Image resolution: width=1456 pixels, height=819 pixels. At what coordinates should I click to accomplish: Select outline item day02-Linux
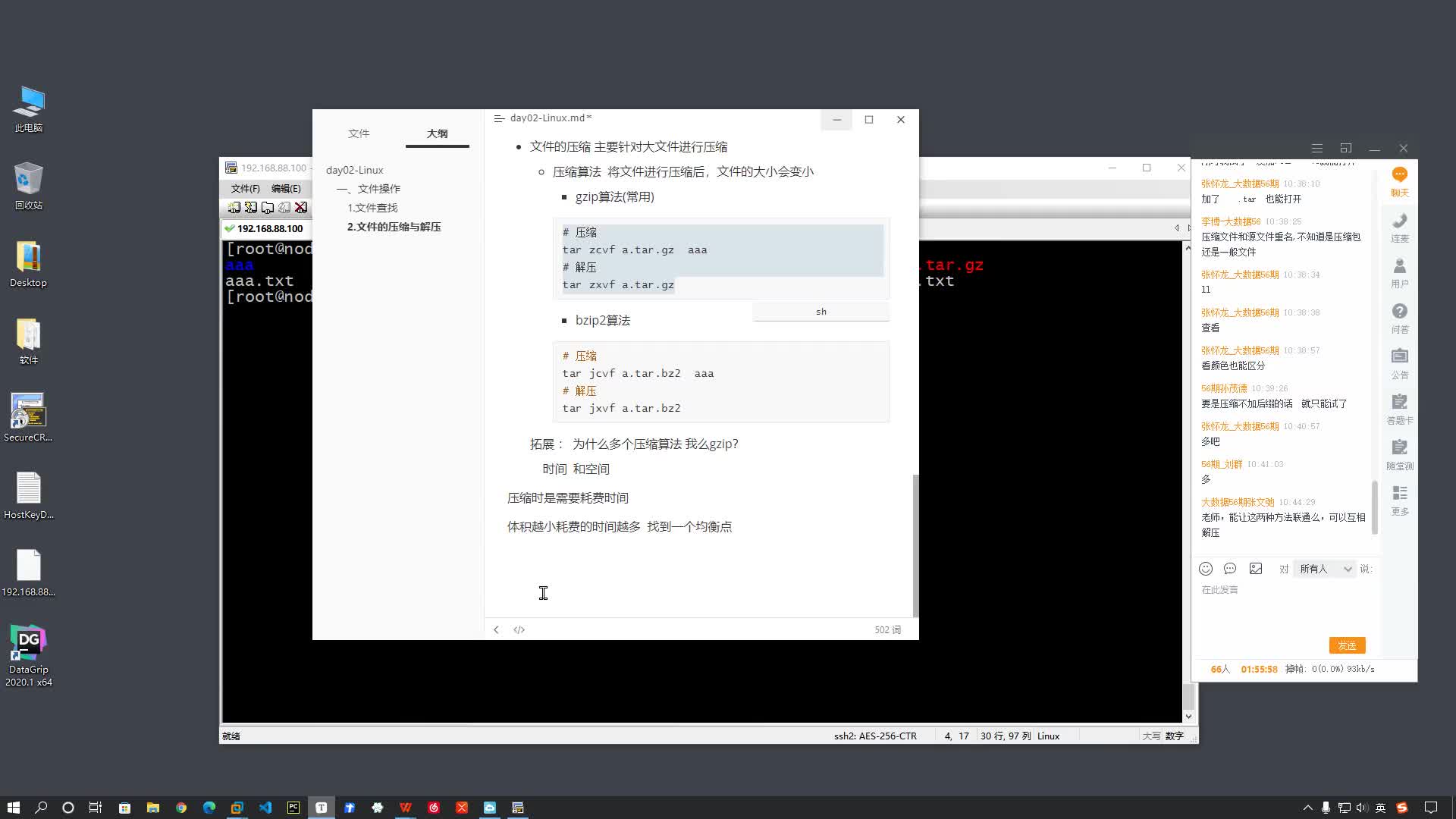355,170
